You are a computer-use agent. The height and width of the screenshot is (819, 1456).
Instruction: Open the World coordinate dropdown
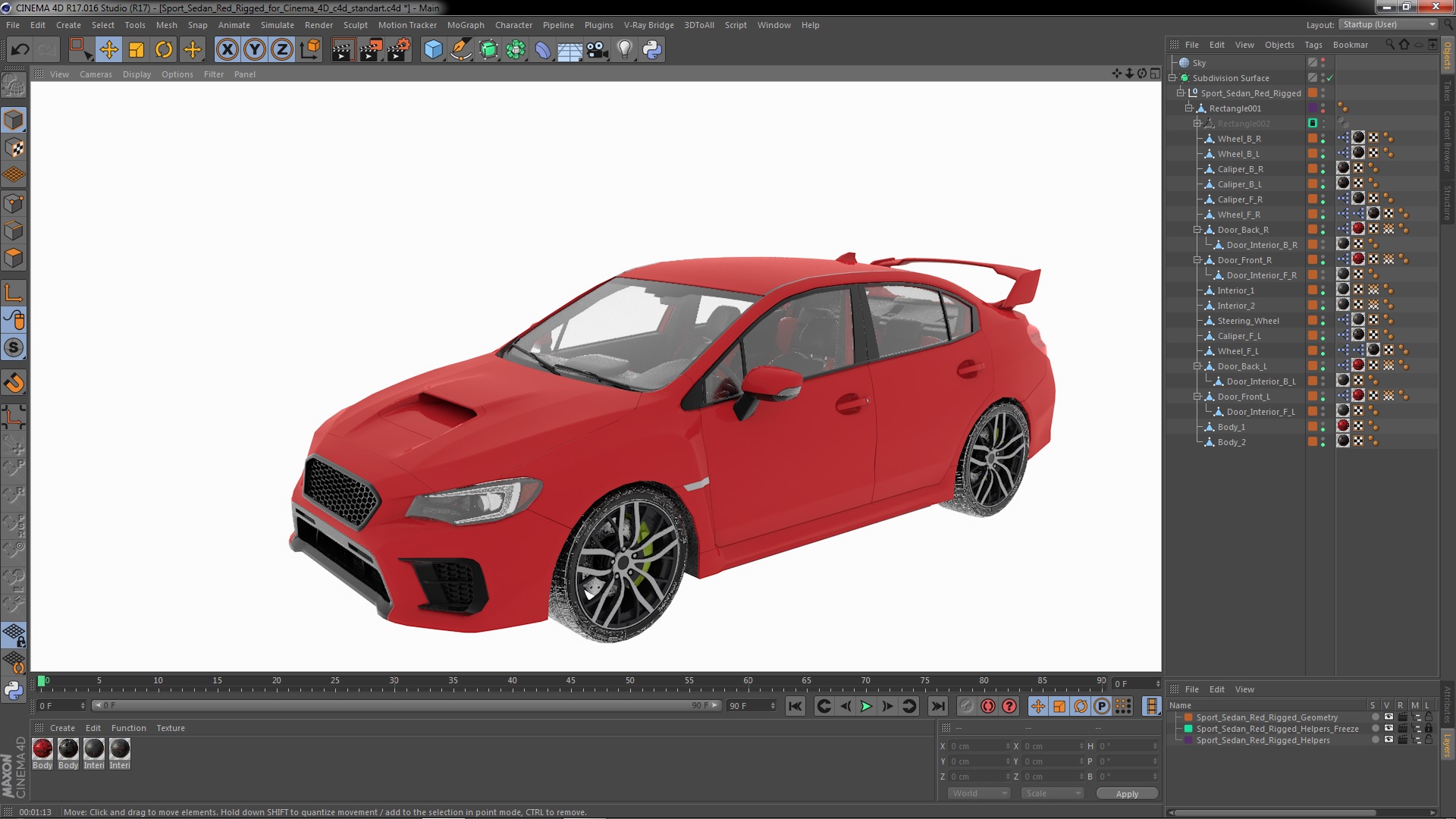[979, 793]
